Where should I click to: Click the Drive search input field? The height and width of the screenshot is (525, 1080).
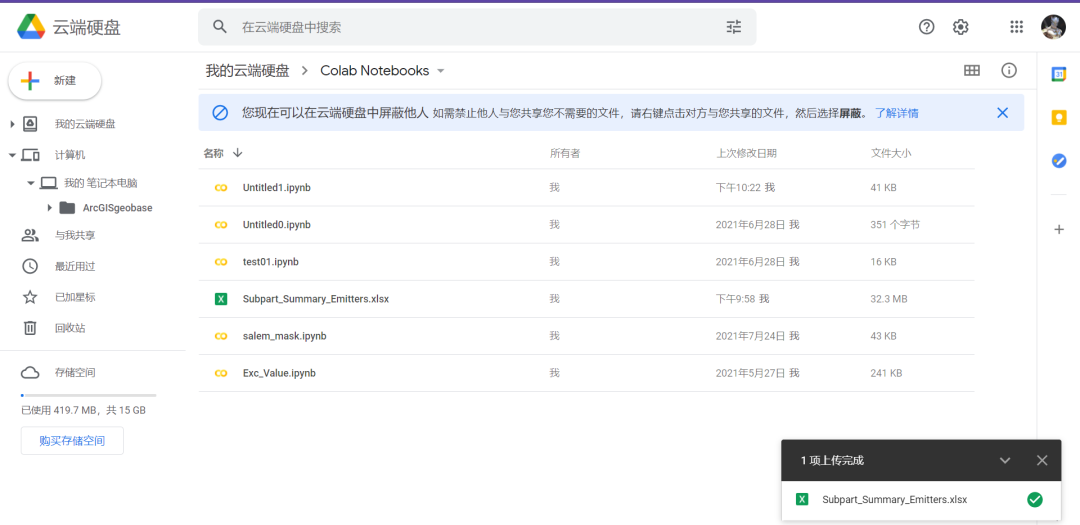(477, 27)
